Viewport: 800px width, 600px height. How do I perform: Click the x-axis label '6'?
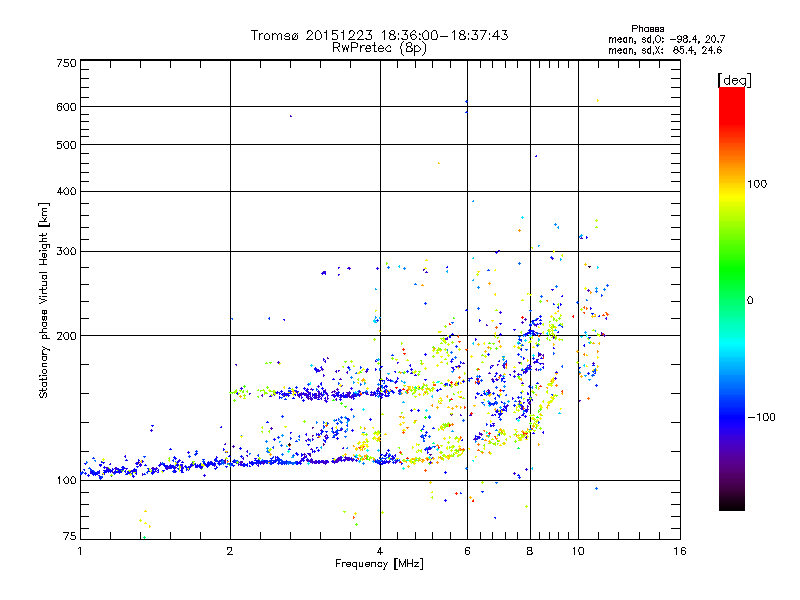(x=467, y=551)
